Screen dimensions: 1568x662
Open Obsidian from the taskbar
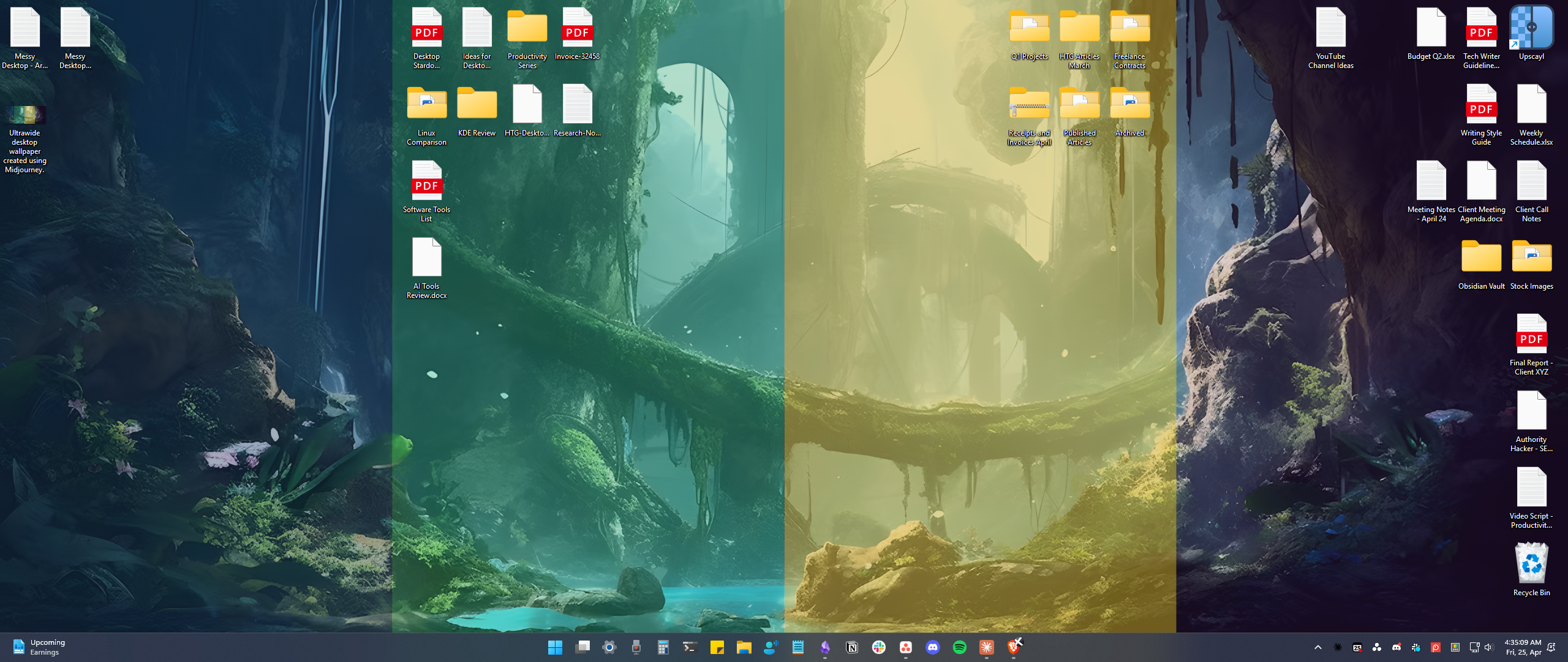coord(825,647)
